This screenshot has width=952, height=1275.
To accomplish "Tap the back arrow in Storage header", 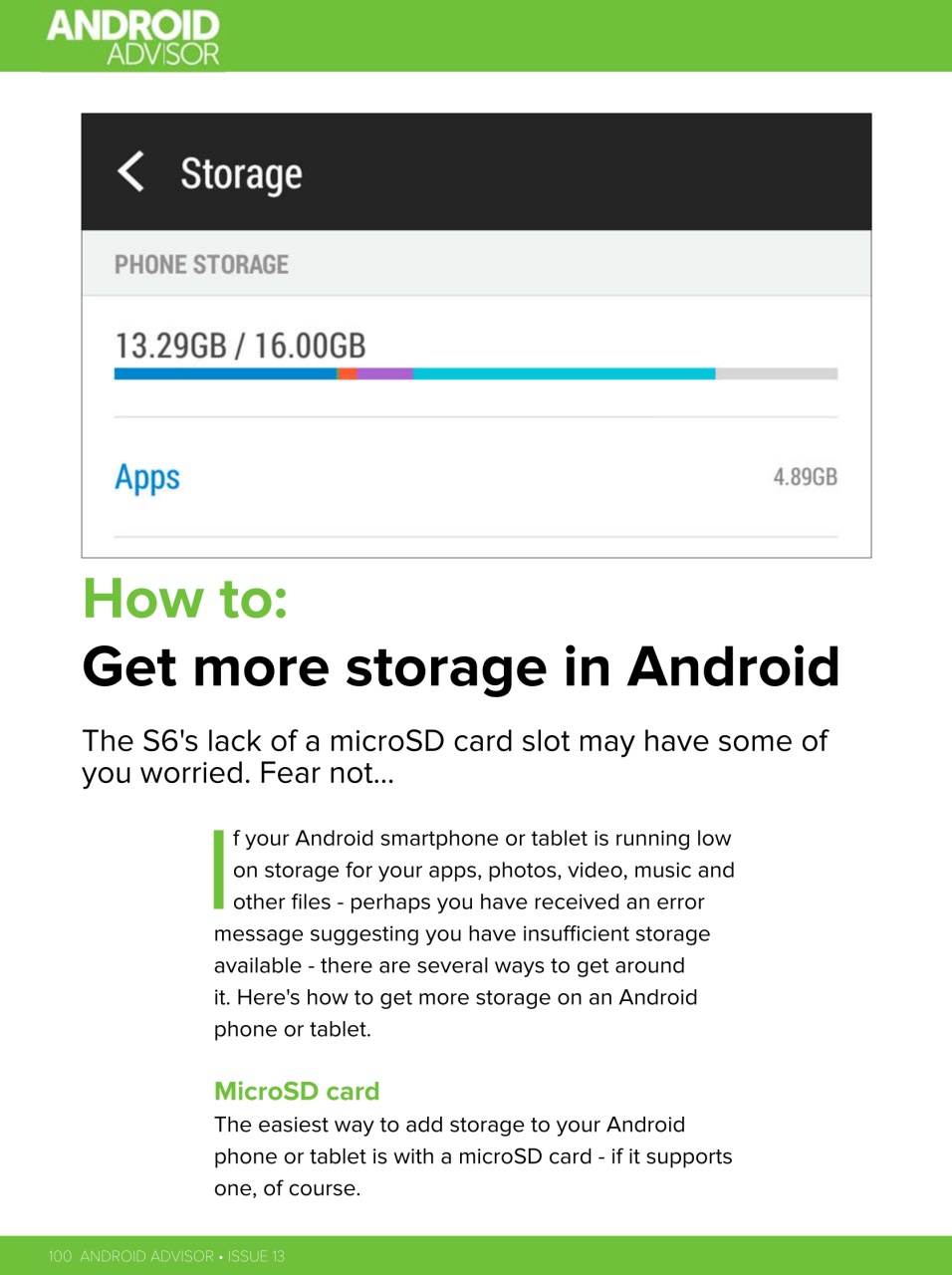I will [130, 171].
